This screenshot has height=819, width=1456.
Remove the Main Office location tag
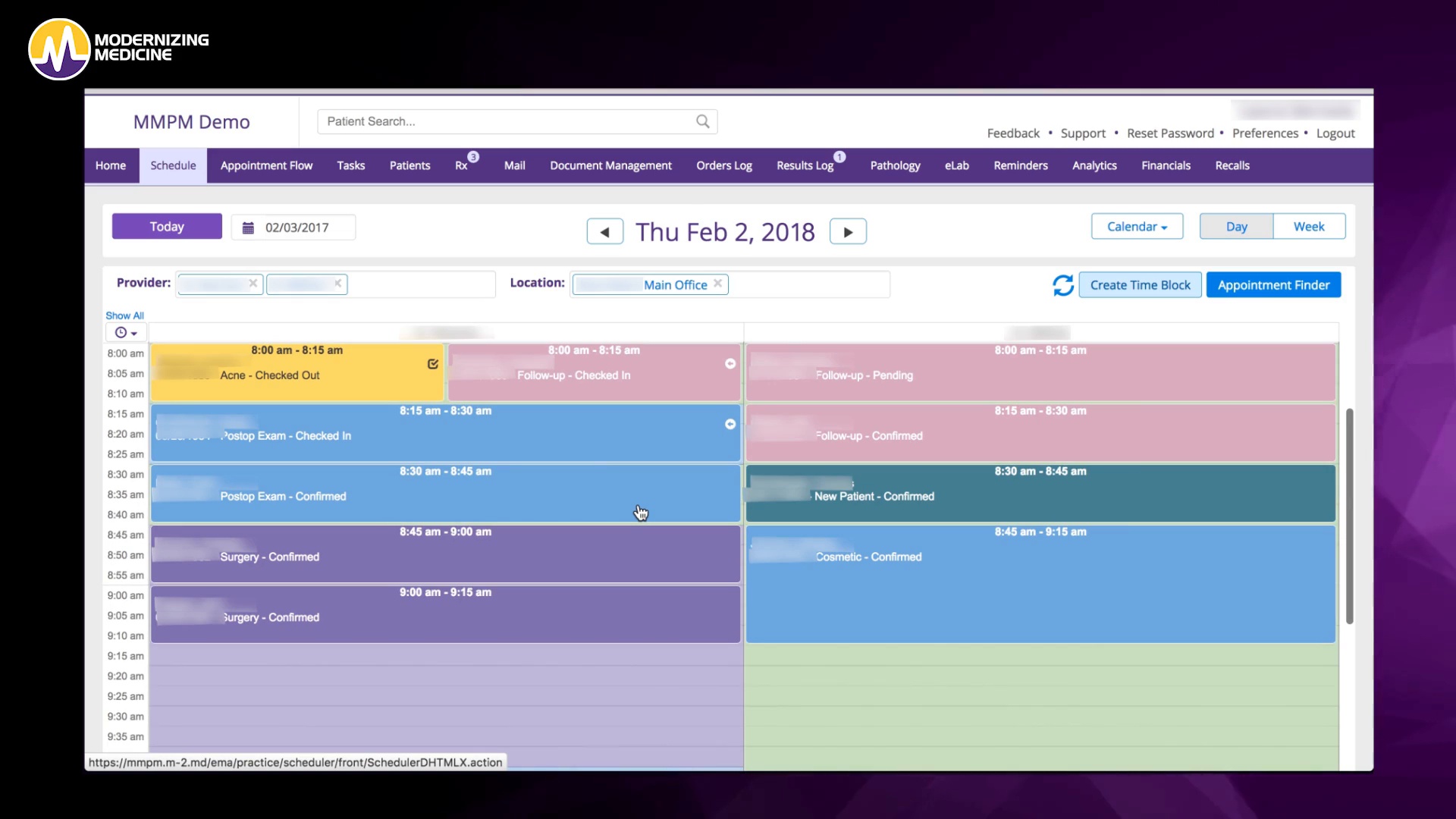[x=717, y=284]
